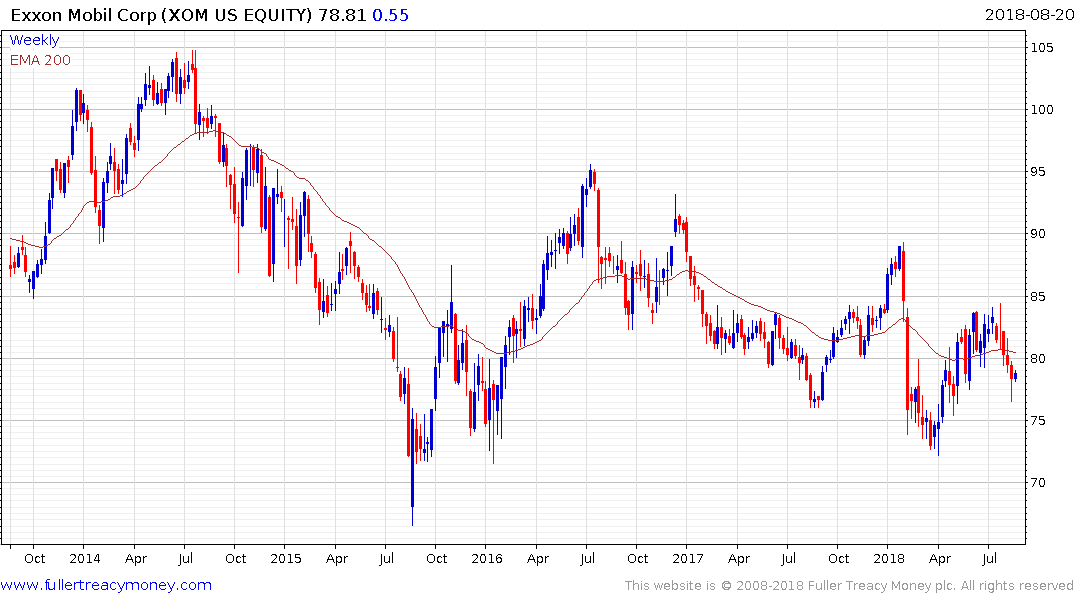Click the 70 price axis label

(x=1038, y=483)
